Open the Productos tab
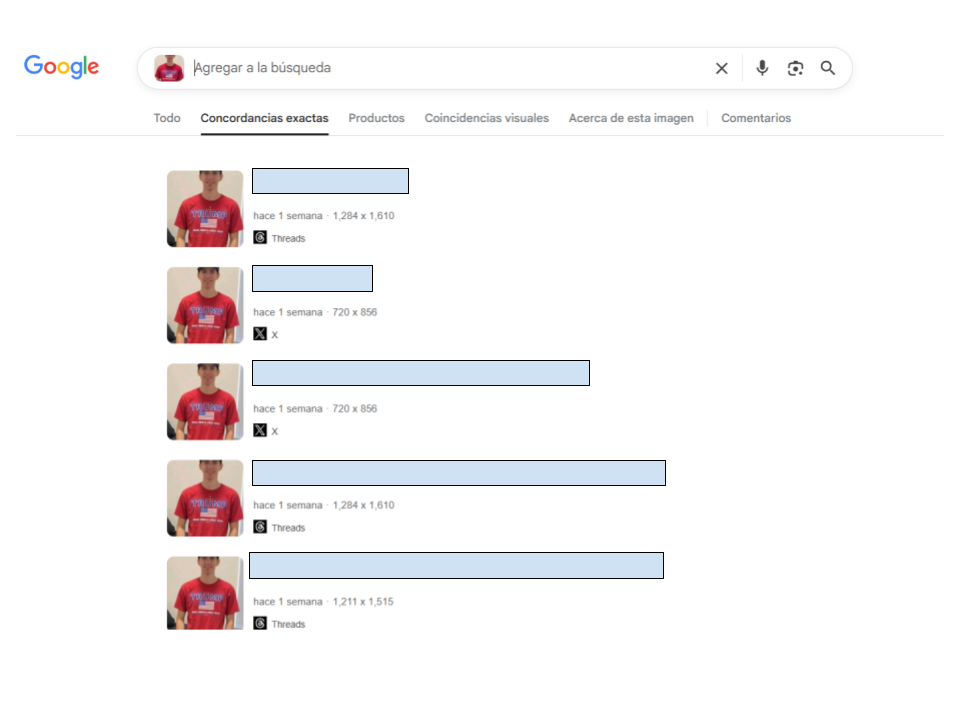The height and width of the screenshot is (720, 960). click(x=377, y=118)
